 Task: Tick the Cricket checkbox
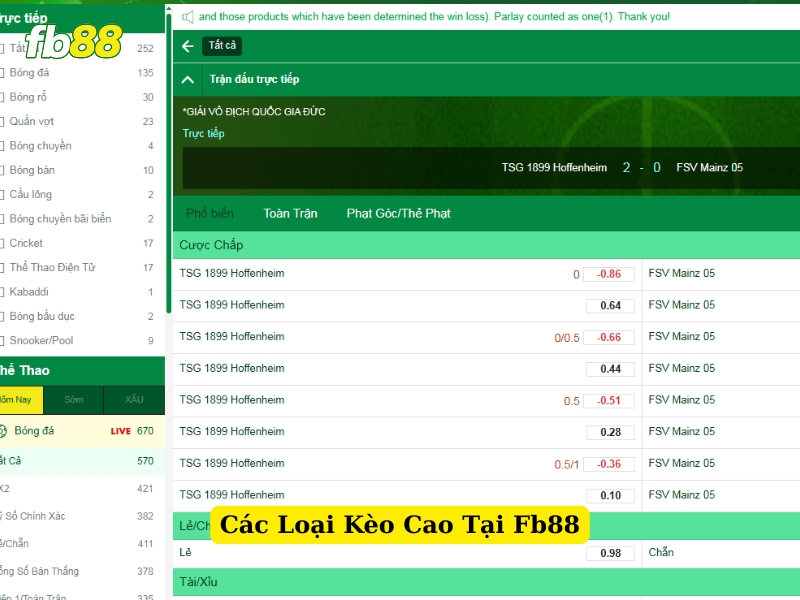pos(2,243)
